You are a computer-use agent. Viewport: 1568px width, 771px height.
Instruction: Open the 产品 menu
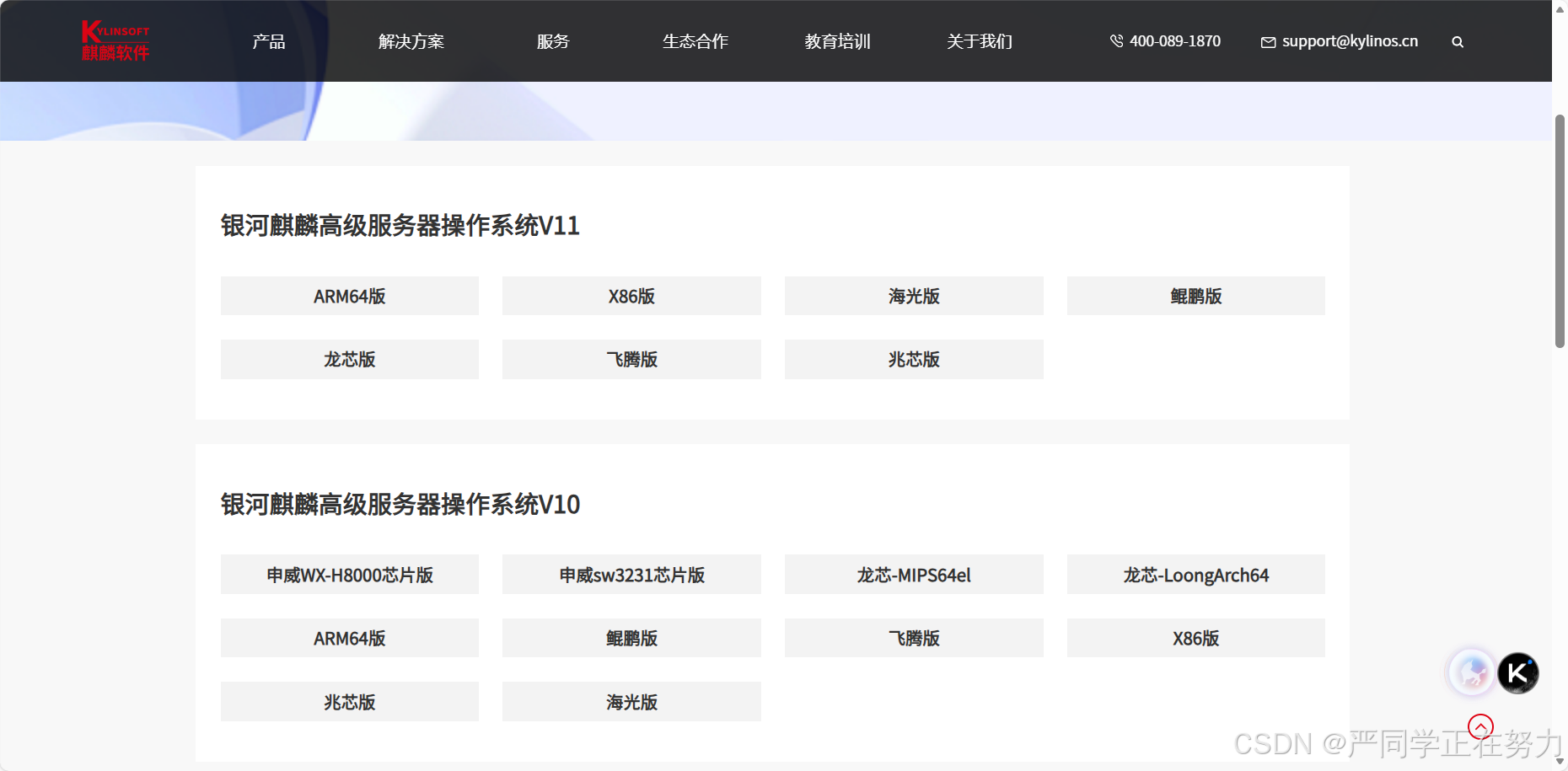coord(269,41)
